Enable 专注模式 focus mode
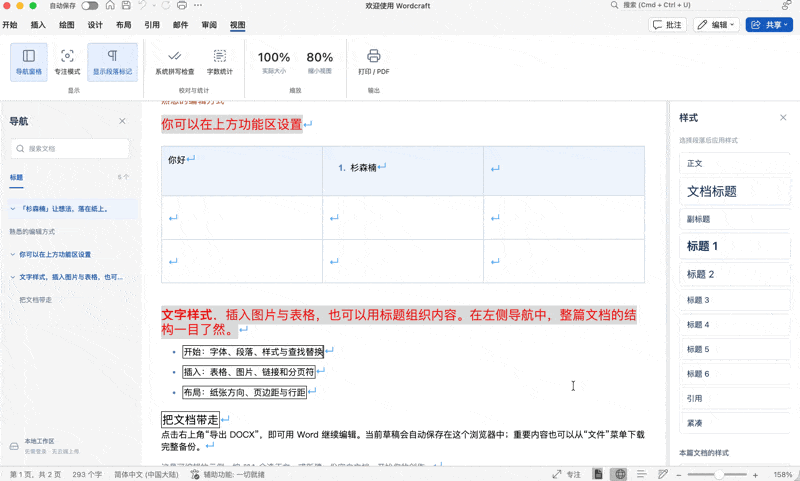800x481 pixels. coord(67,62)
